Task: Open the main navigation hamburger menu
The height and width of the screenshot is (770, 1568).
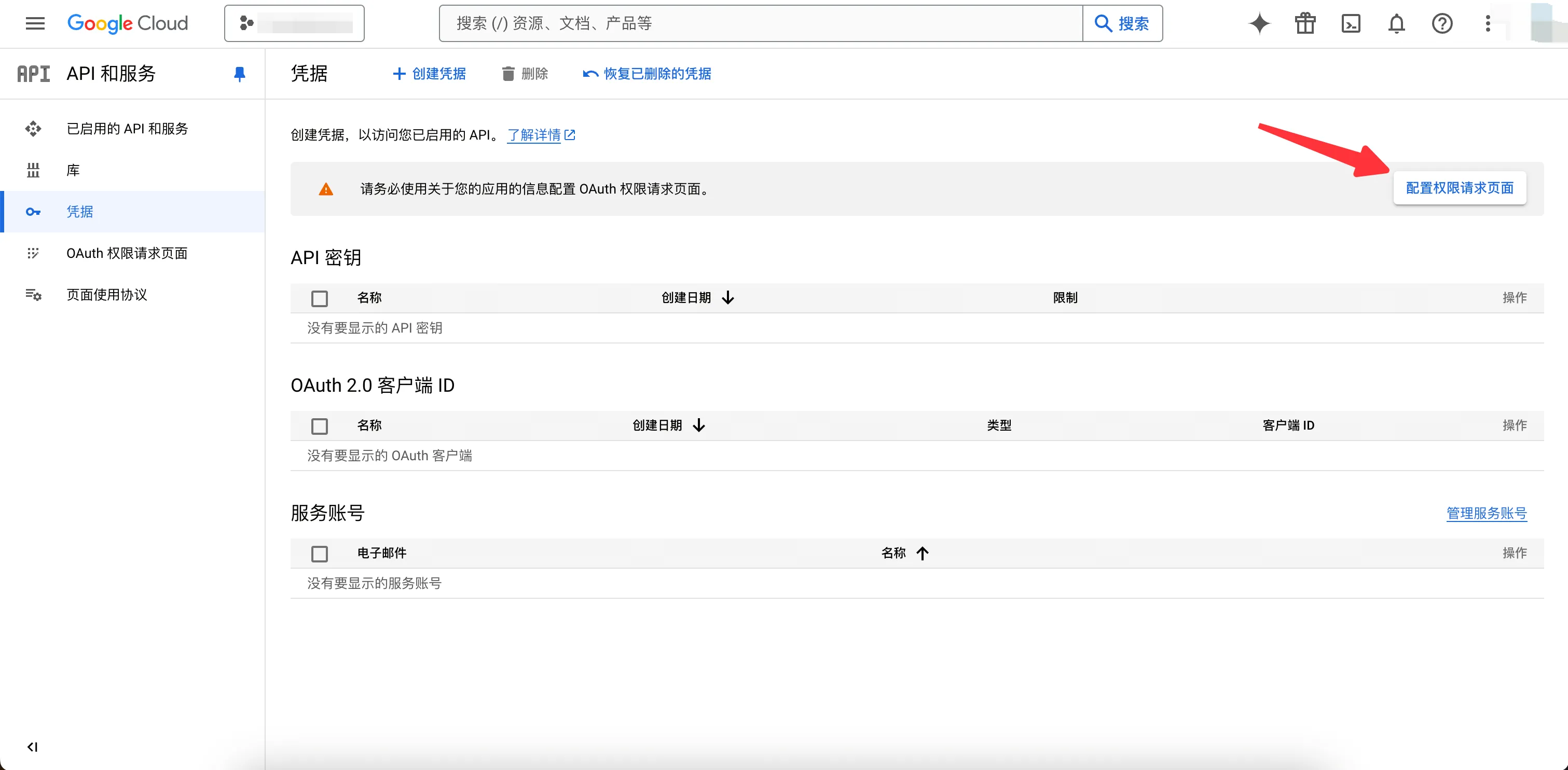Action: coord(35,24)
